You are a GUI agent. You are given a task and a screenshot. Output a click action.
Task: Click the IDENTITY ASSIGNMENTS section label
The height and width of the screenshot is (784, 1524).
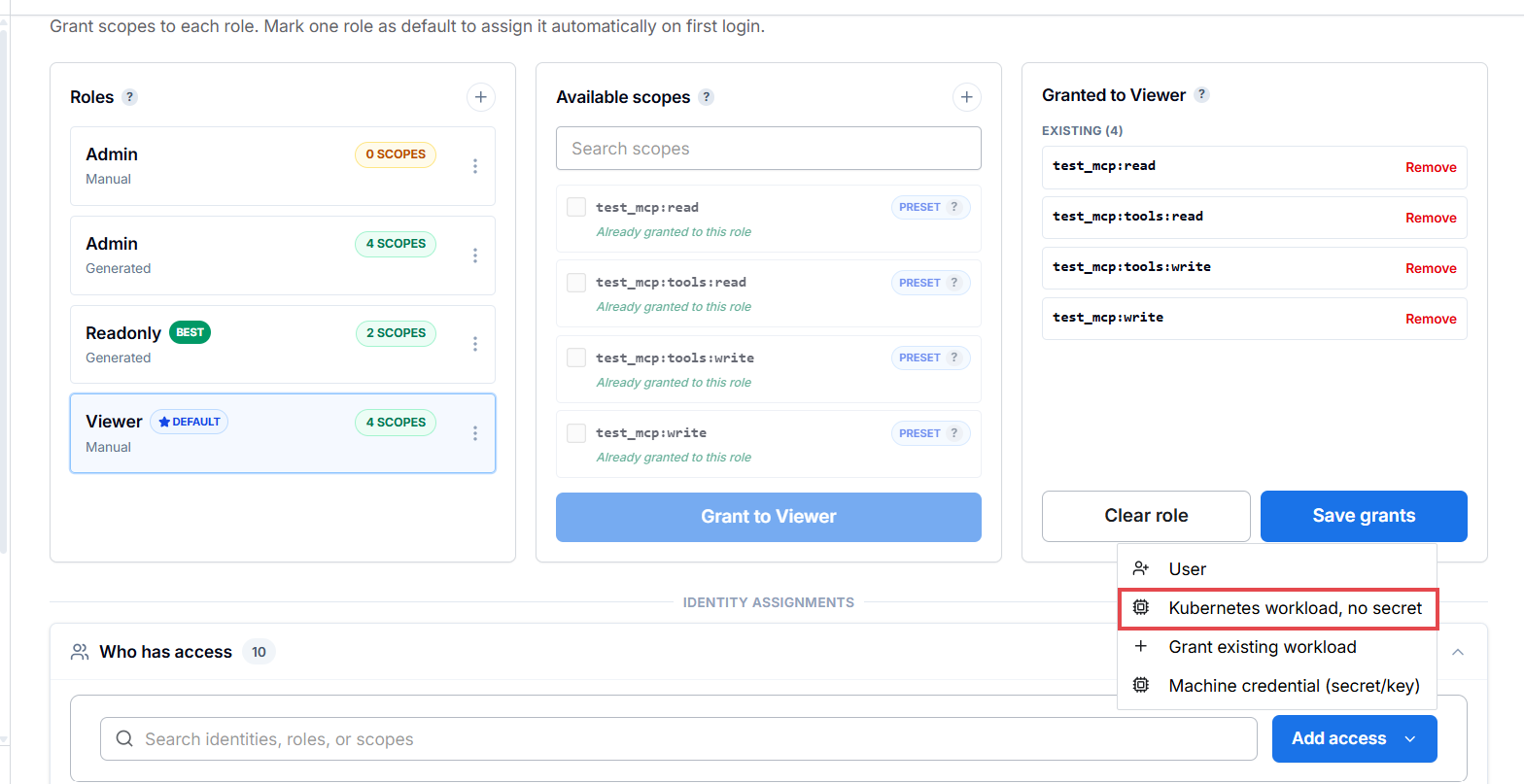[x=769, y=602]
